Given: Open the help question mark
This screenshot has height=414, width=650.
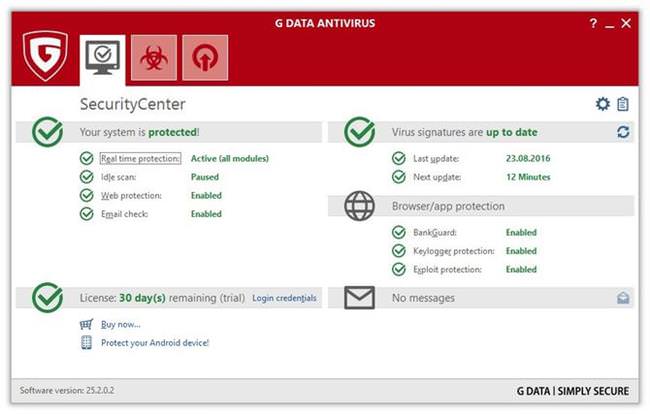Looking at the screenshot, I should (593, 23).
